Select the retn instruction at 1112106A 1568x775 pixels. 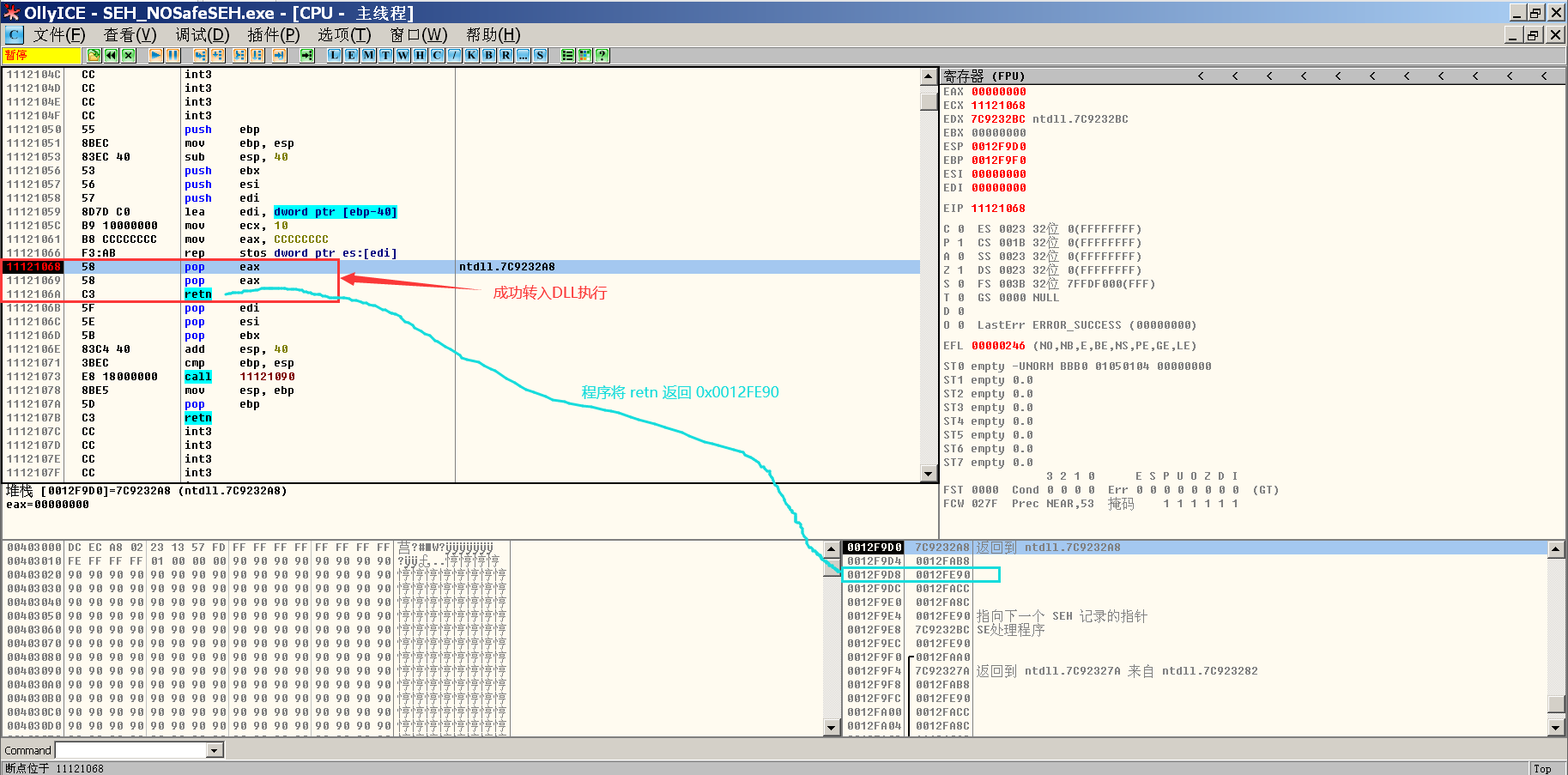(197, 294)
